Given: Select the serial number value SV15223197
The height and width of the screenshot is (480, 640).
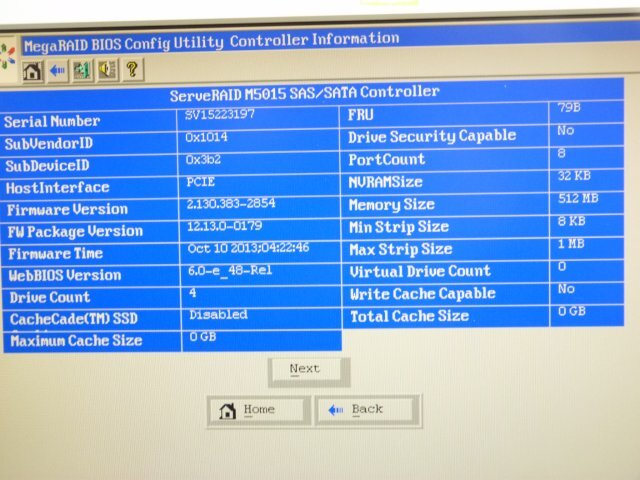Looking at the screenshot, I should coord(220,114).
